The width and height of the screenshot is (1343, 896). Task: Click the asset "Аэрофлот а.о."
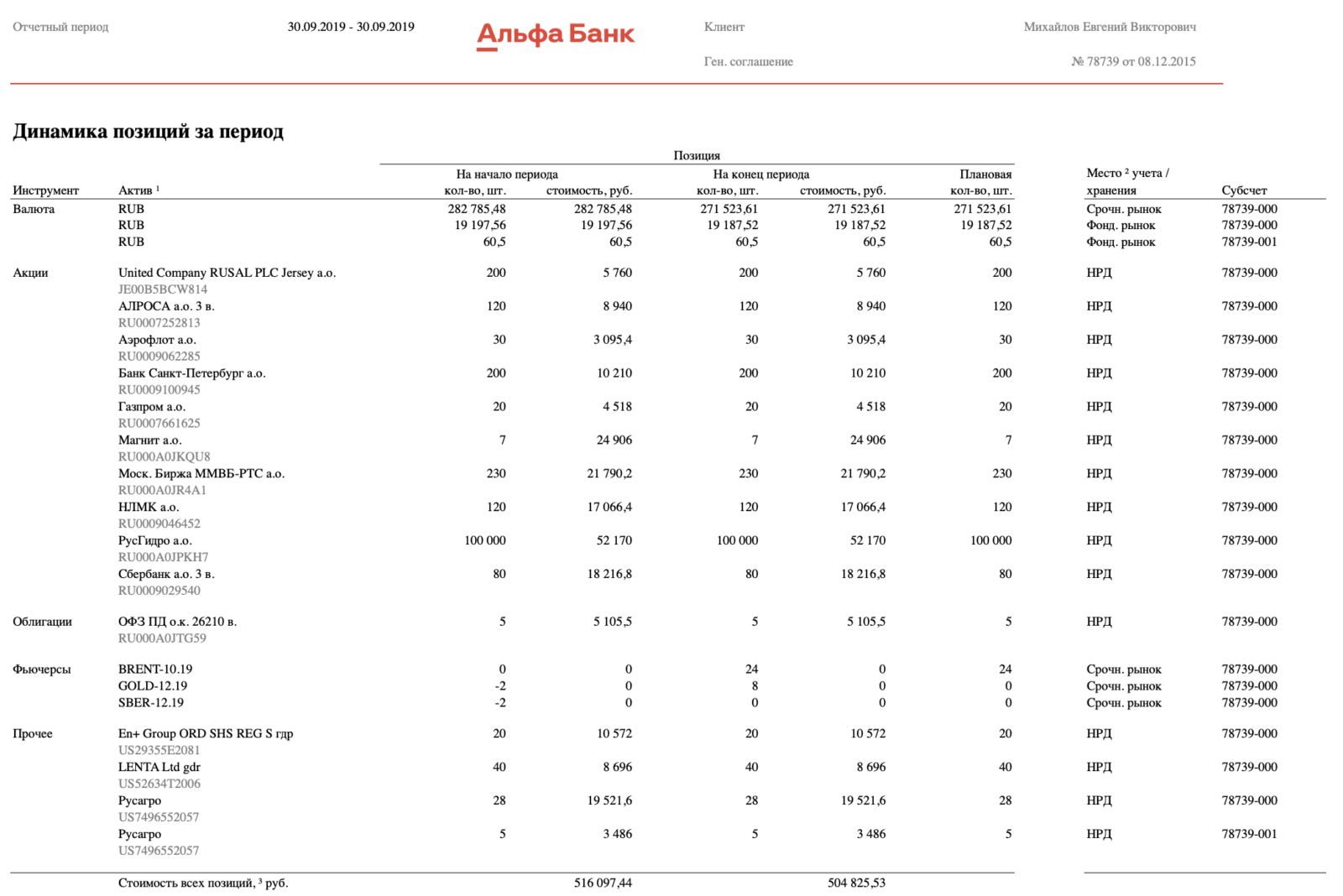[157, 340]
